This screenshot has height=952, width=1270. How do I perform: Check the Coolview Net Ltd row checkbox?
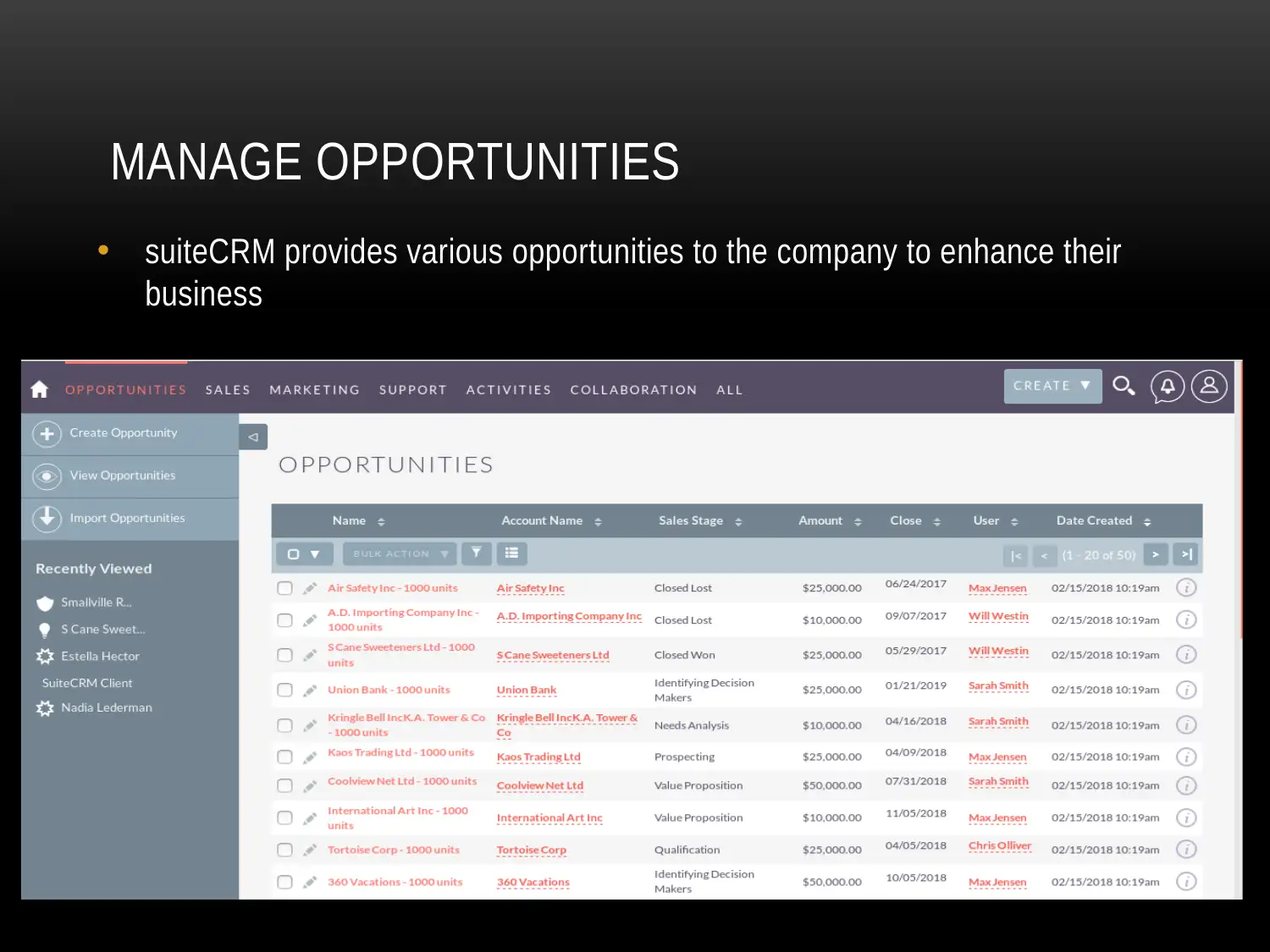tap(284, 785)
